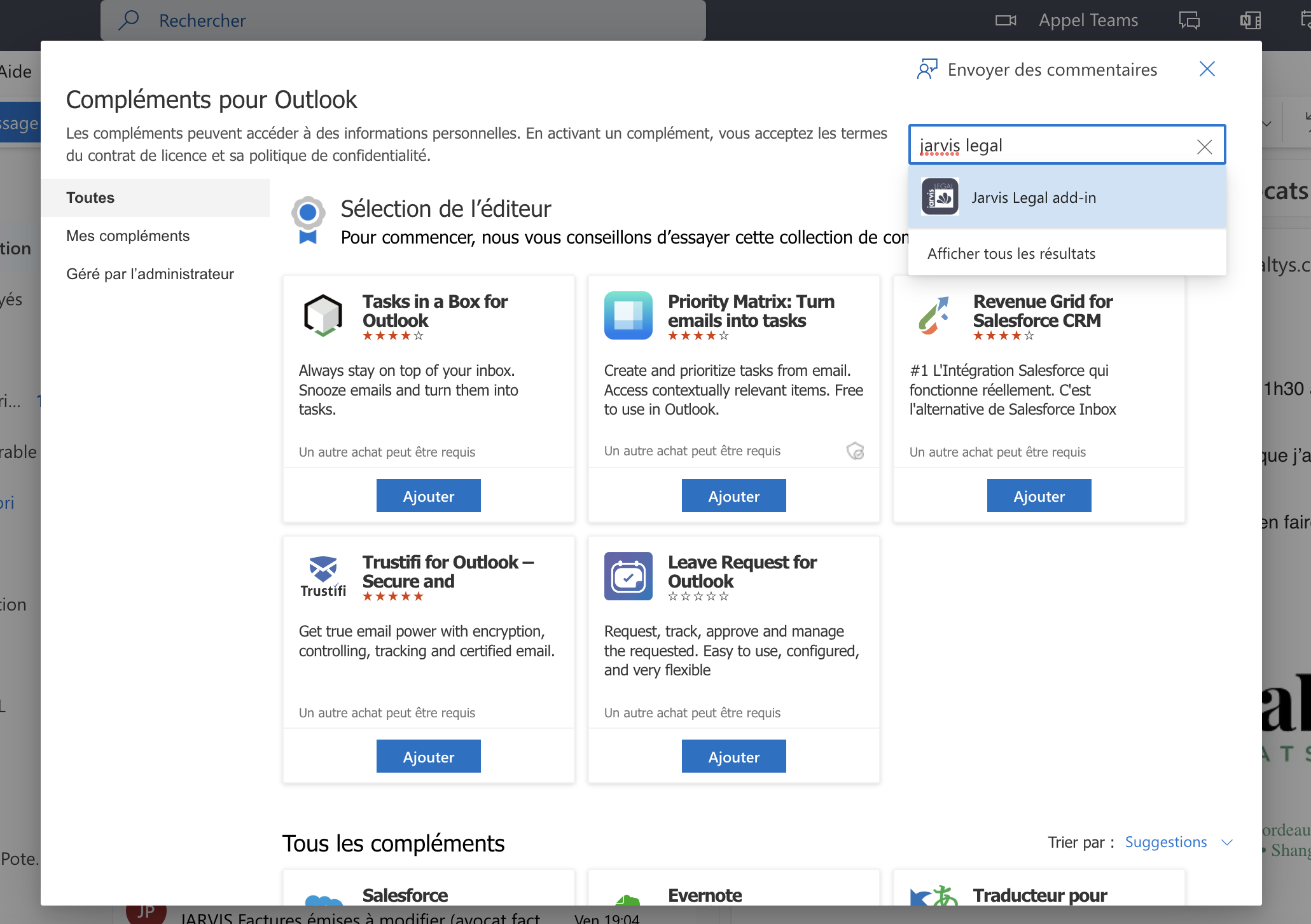
Task: Clear the jarvis legal search text
Action: tap(1204, 147)
